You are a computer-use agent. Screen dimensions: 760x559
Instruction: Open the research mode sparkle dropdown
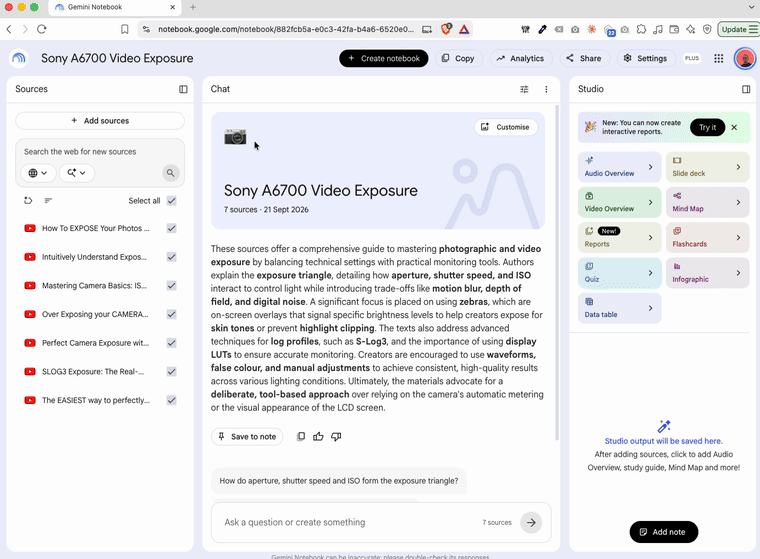click(77, 173)
